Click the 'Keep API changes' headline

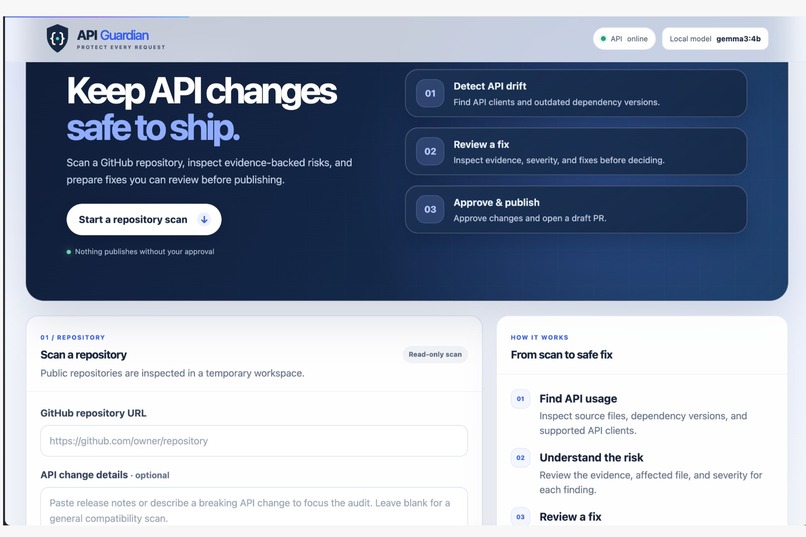coord(202,91)
